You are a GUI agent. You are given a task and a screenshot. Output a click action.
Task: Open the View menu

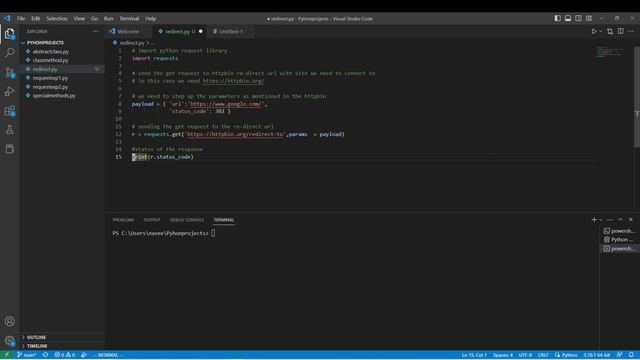(x=79, y=18)
